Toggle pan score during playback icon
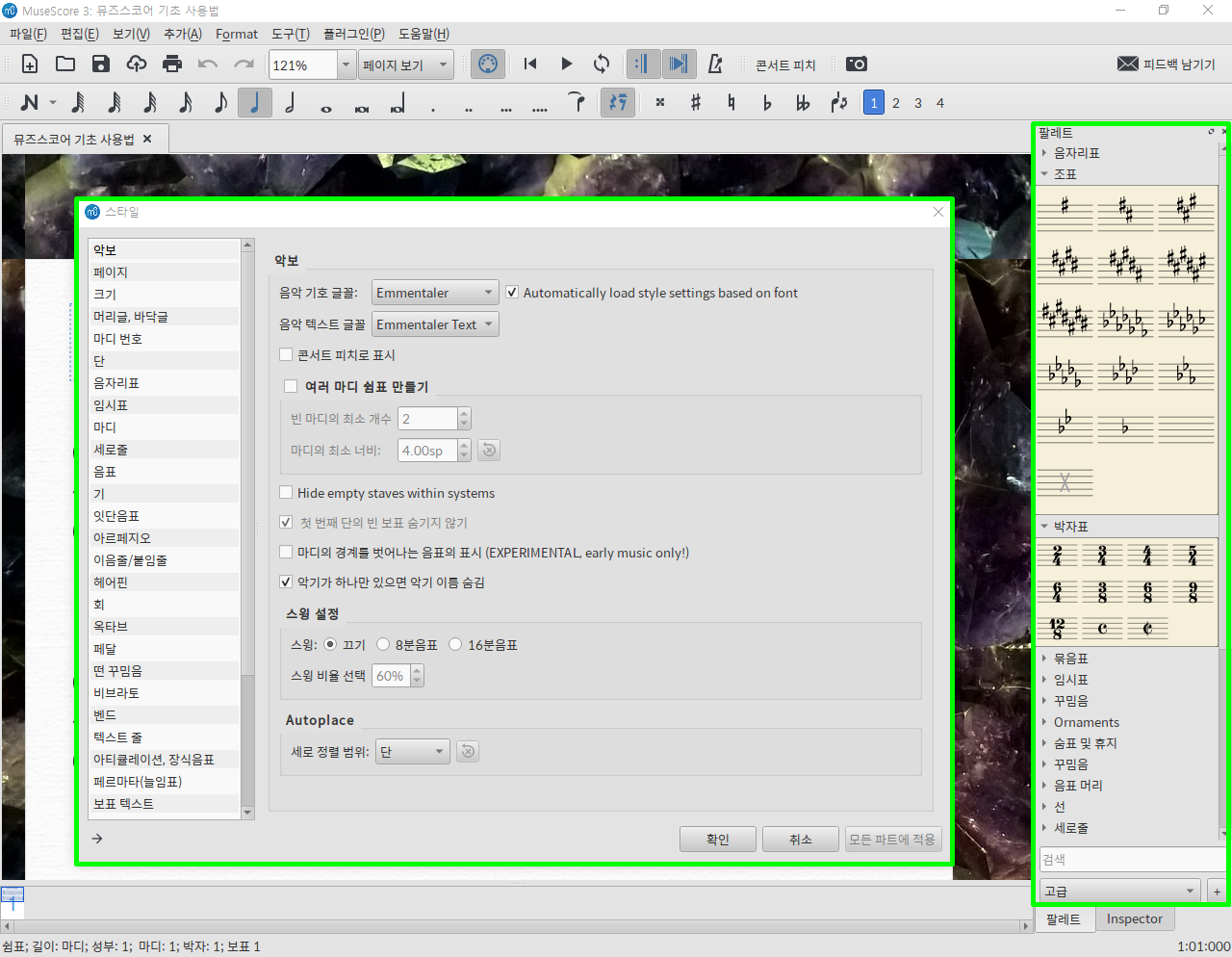 [x=679, y=65]
